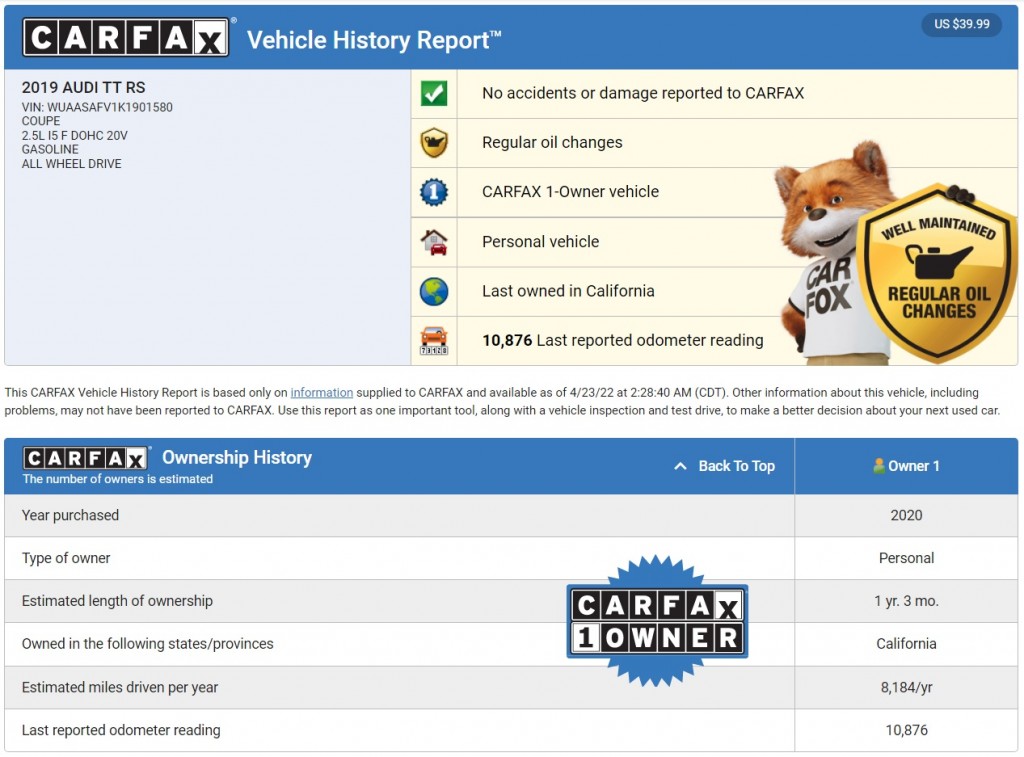Click Estimated miles driven per year label
This screenshot has height=757, width=1024.
pos(120,687)
